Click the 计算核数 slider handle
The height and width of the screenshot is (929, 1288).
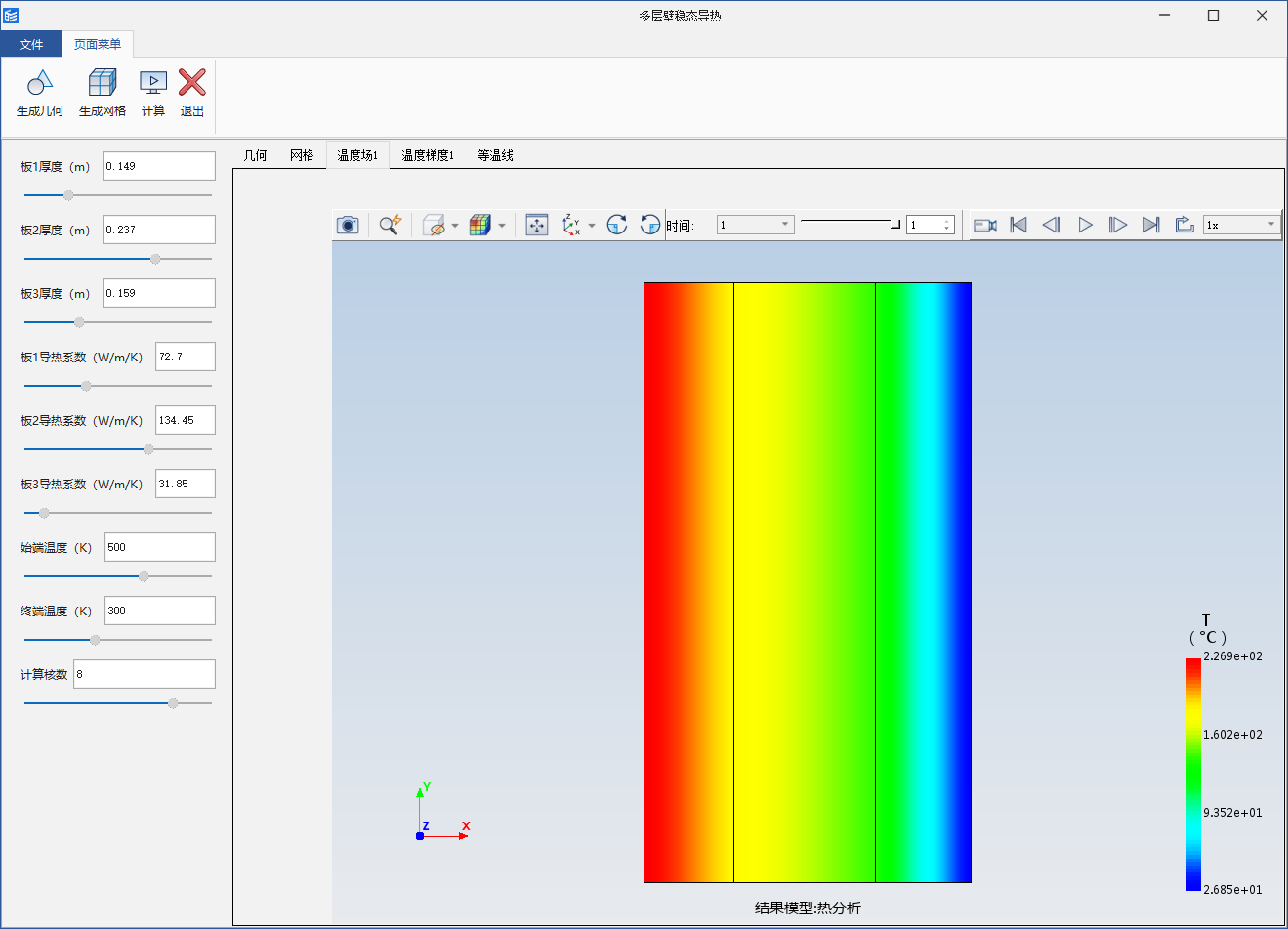point(173,703)
